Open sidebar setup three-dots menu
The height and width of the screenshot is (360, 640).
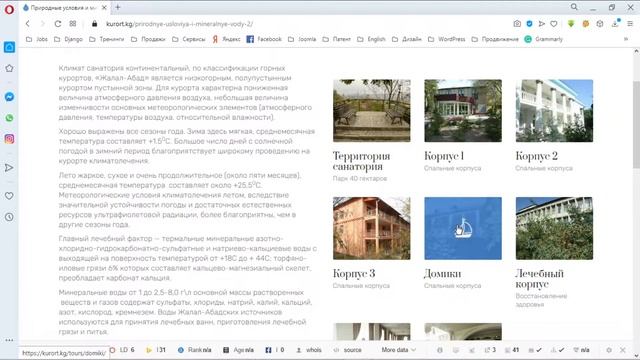[x=9, y=340]
